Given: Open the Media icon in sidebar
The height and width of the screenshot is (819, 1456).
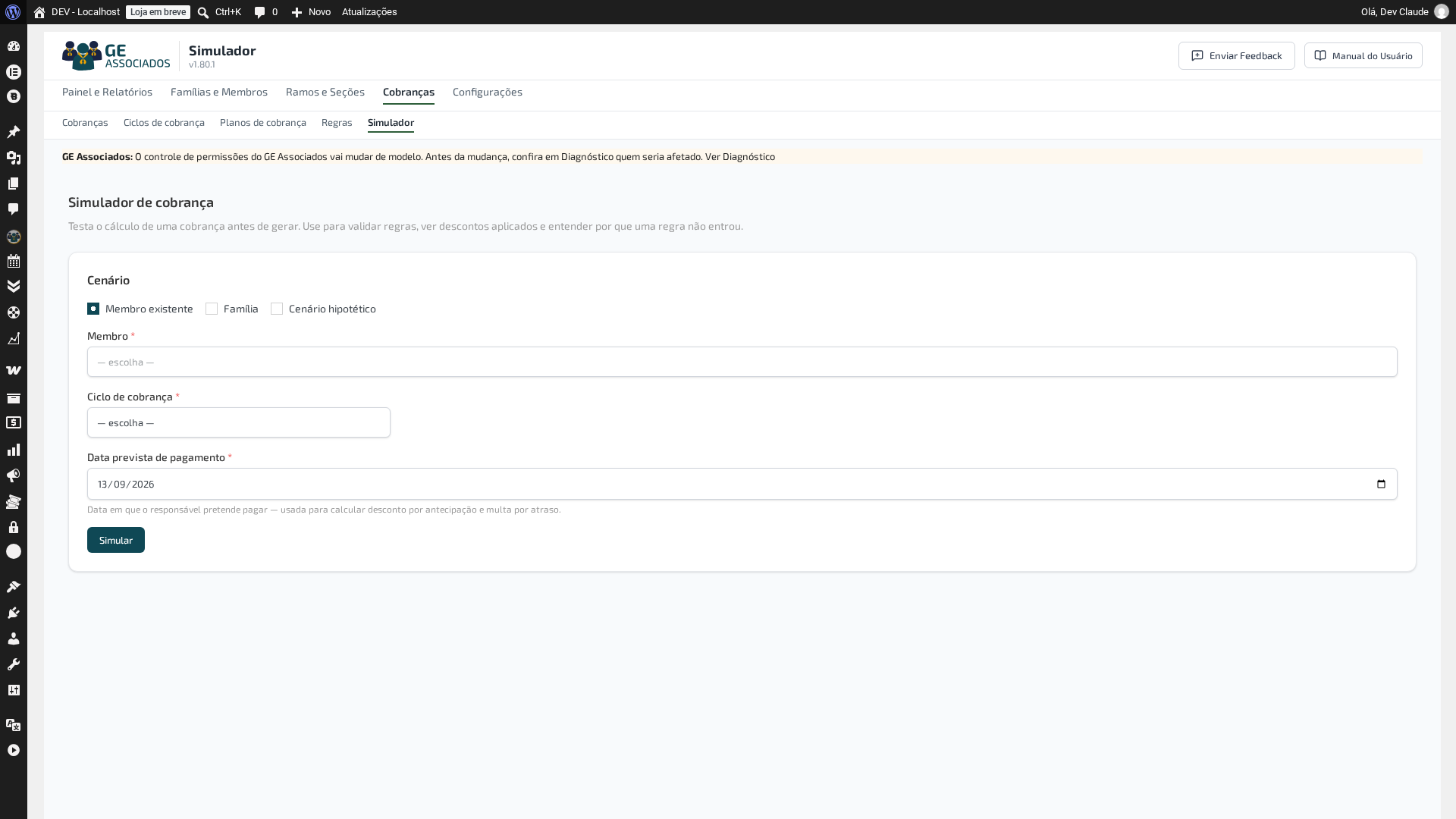Looking at the screenshot, I should click(x=14, y=158).
